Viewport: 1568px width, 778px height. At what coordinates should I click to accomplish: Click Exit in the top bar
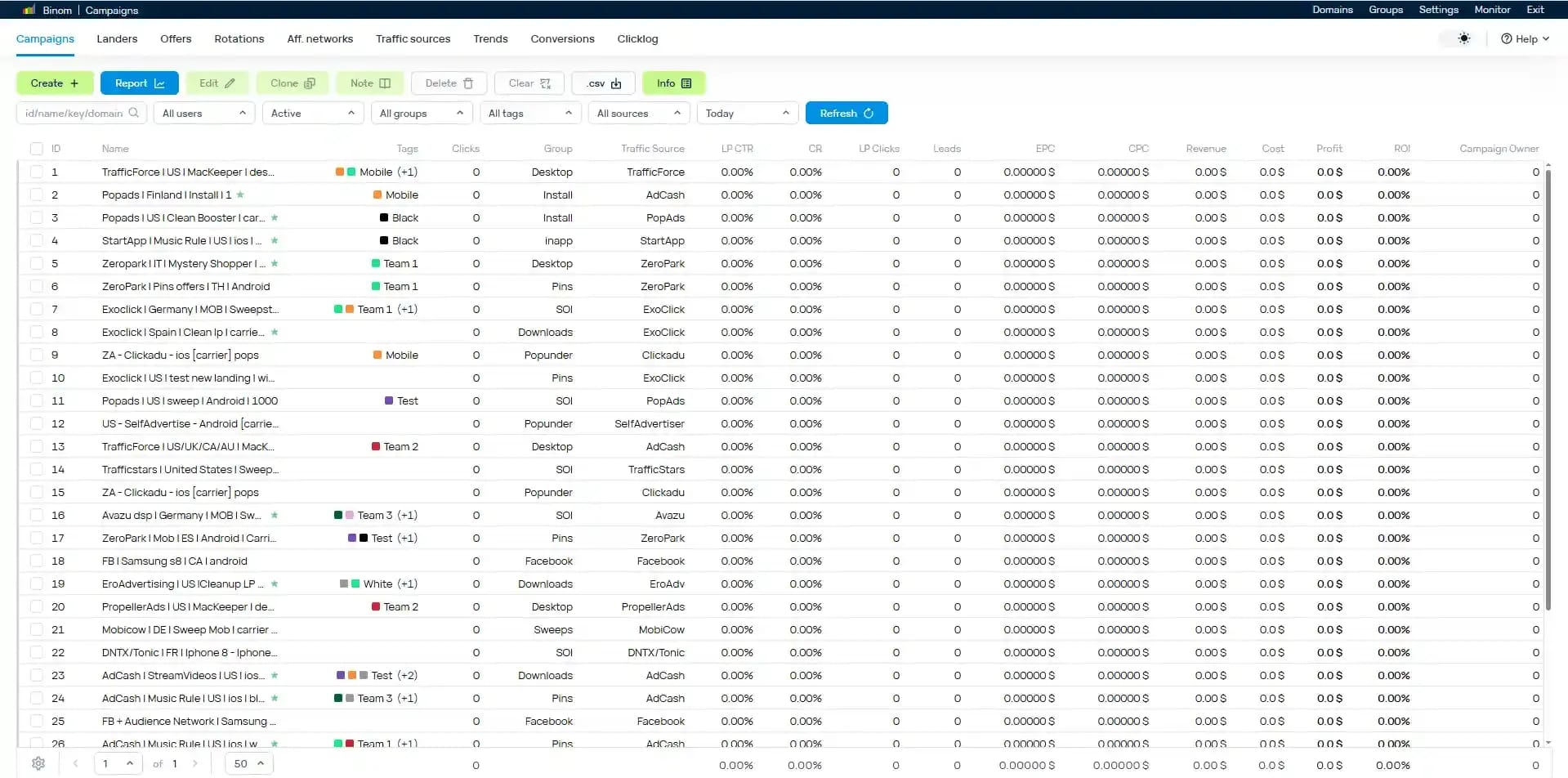(1535, 10)
